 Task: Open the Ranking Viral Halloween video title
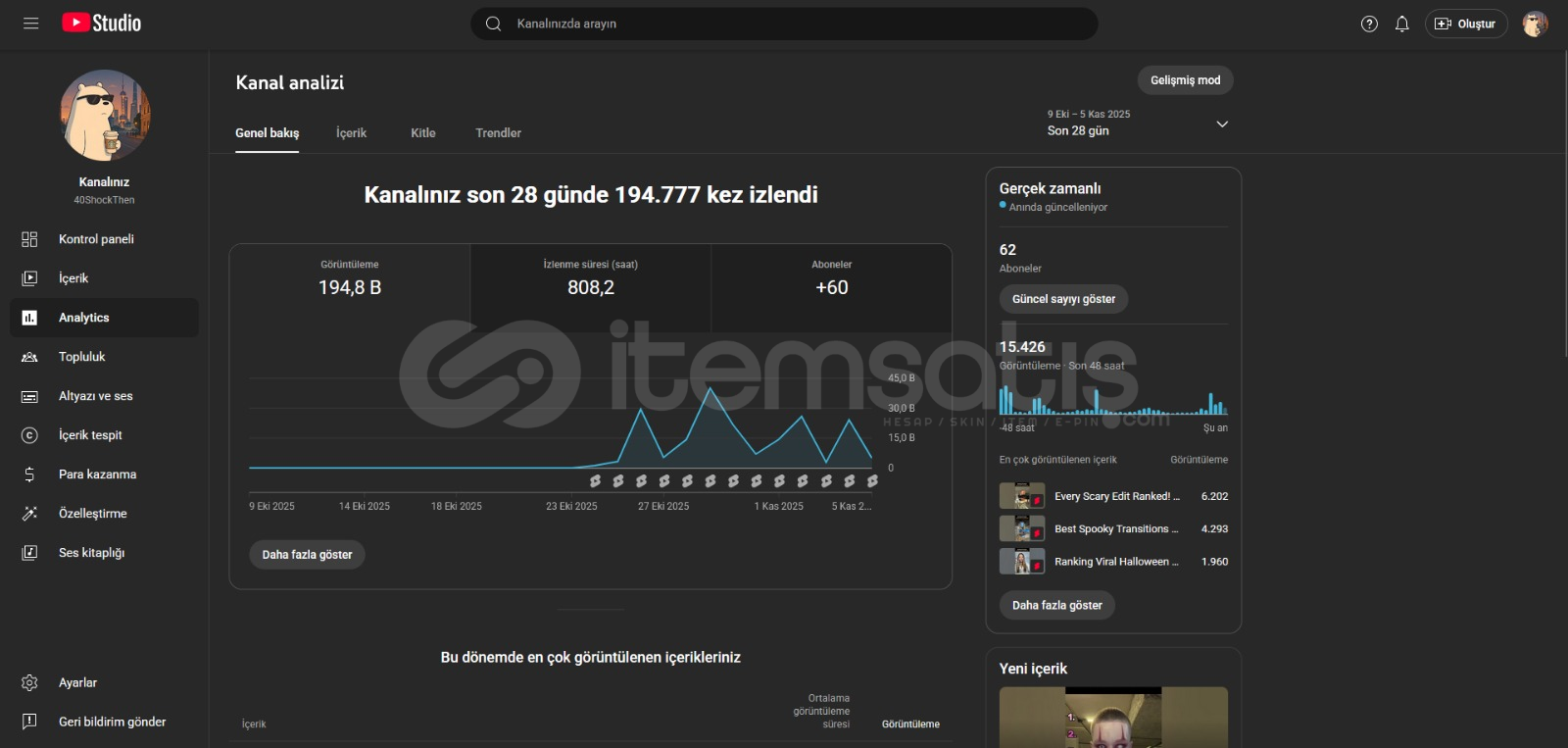[1116, 562]
